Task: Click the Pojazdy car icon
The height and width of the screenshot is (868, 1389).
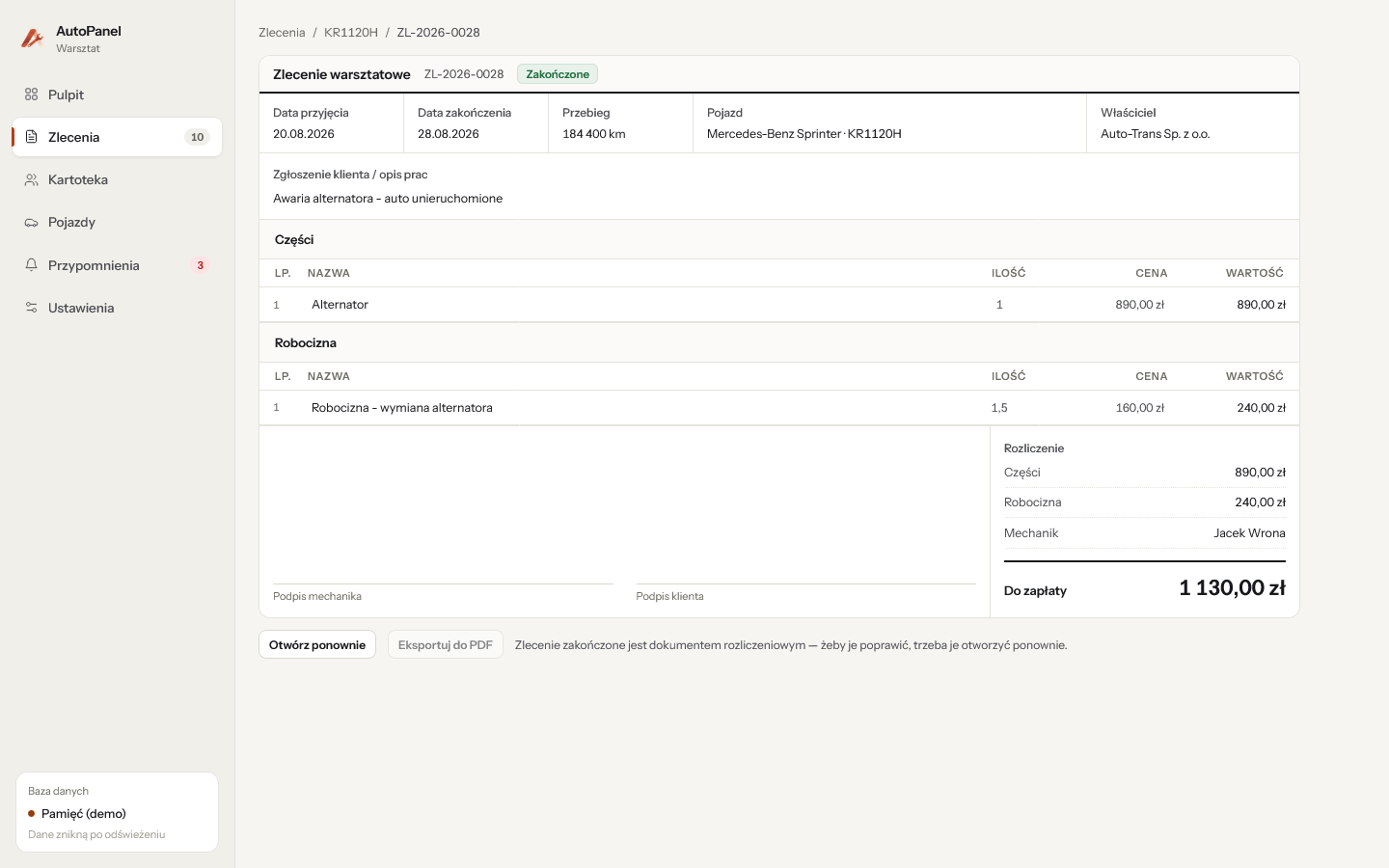Action: [31, 222]
